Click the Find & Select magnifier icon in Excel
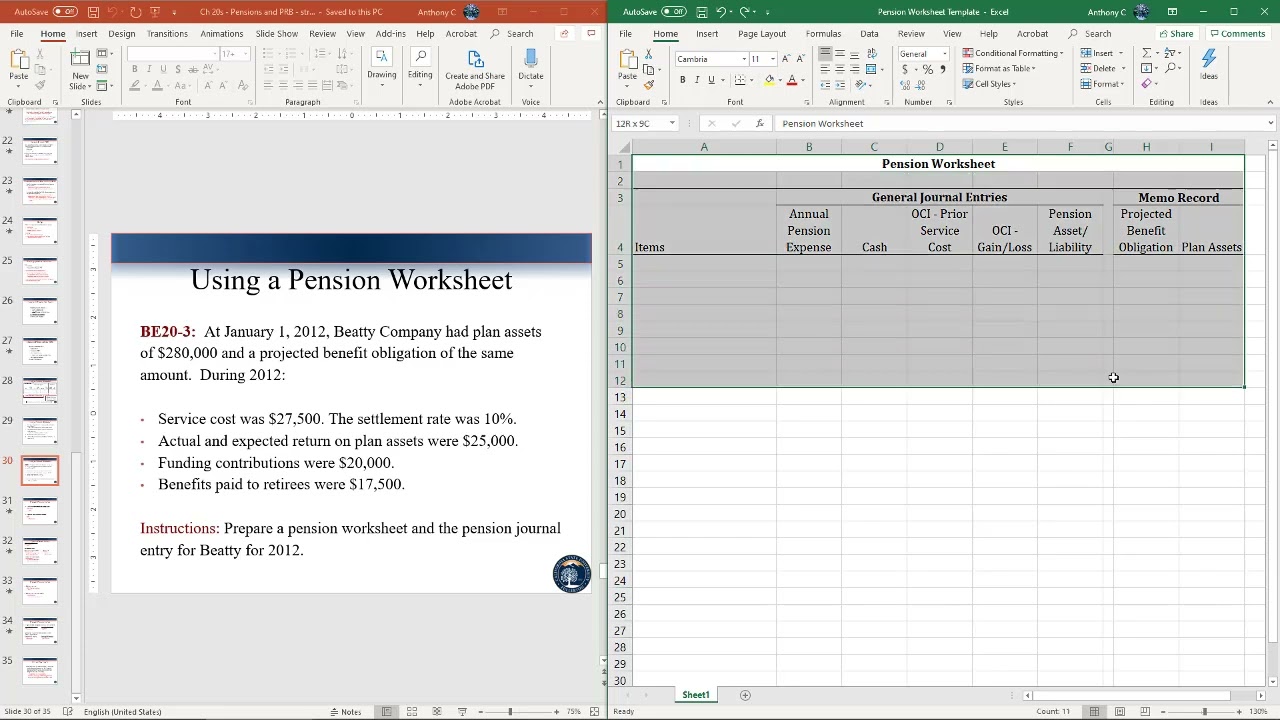1280x720 pixels. coord(1169,68)
